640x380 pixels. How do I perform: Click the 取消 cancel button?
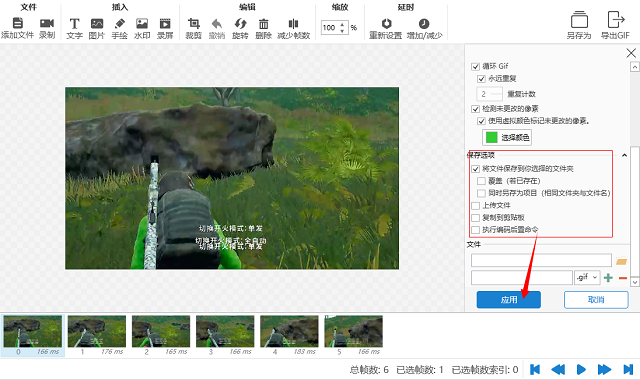pos(596,300)
